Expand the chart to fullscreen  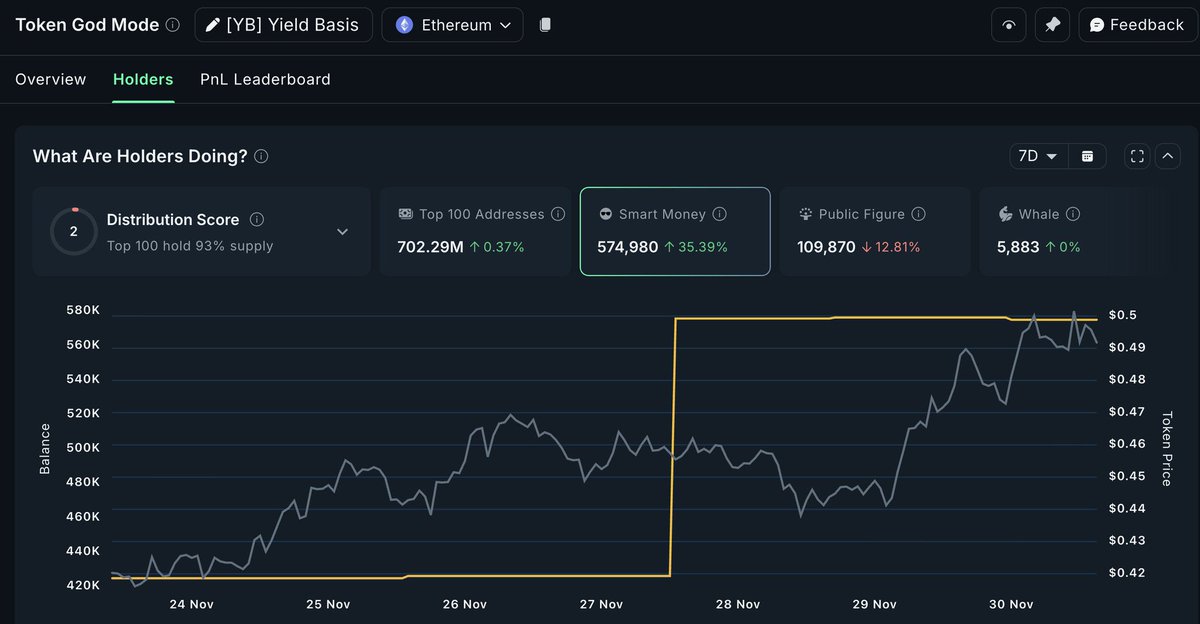pyautogui.click(x=1137, y=156)
